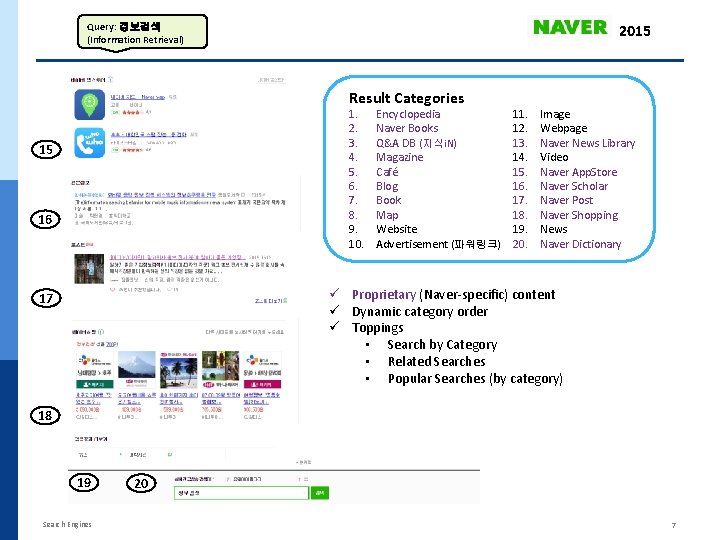720x540 pixels.
Task: Open the blue whowho phone app icon
Action: [90, 142]
